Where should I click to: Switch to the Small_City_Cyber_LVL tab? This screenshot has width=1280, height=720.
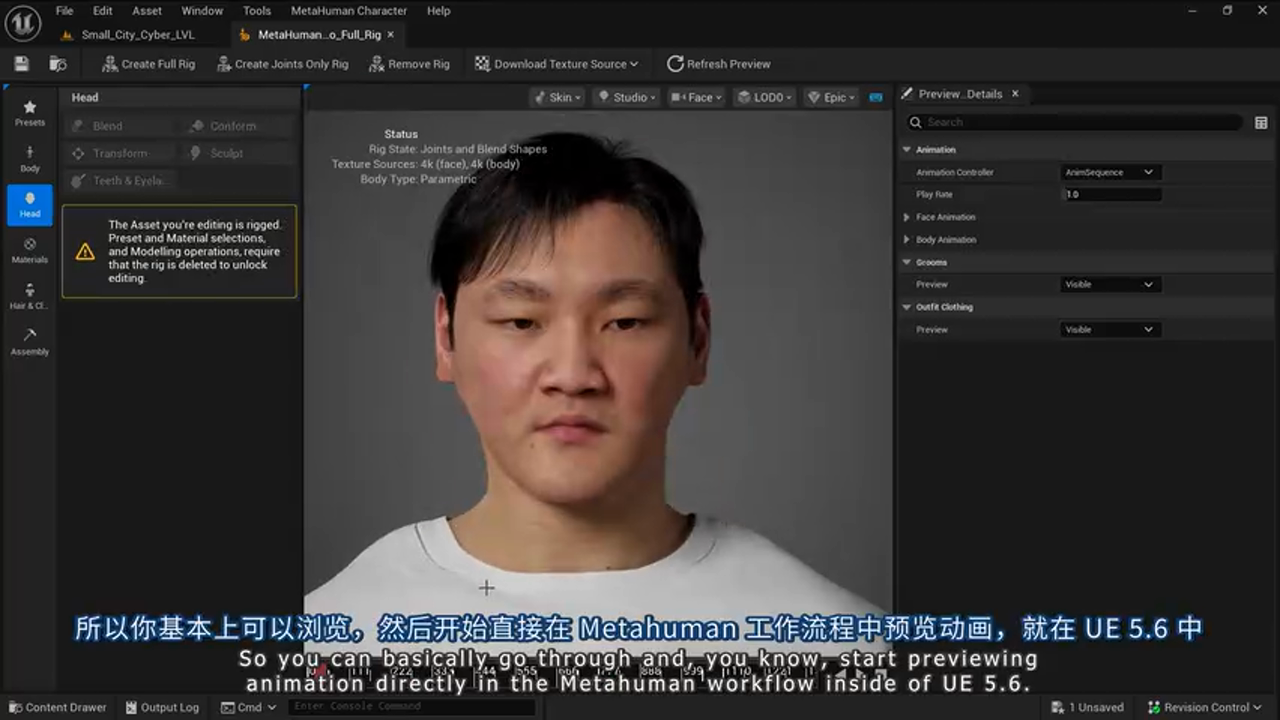click(x=137, y=33)
